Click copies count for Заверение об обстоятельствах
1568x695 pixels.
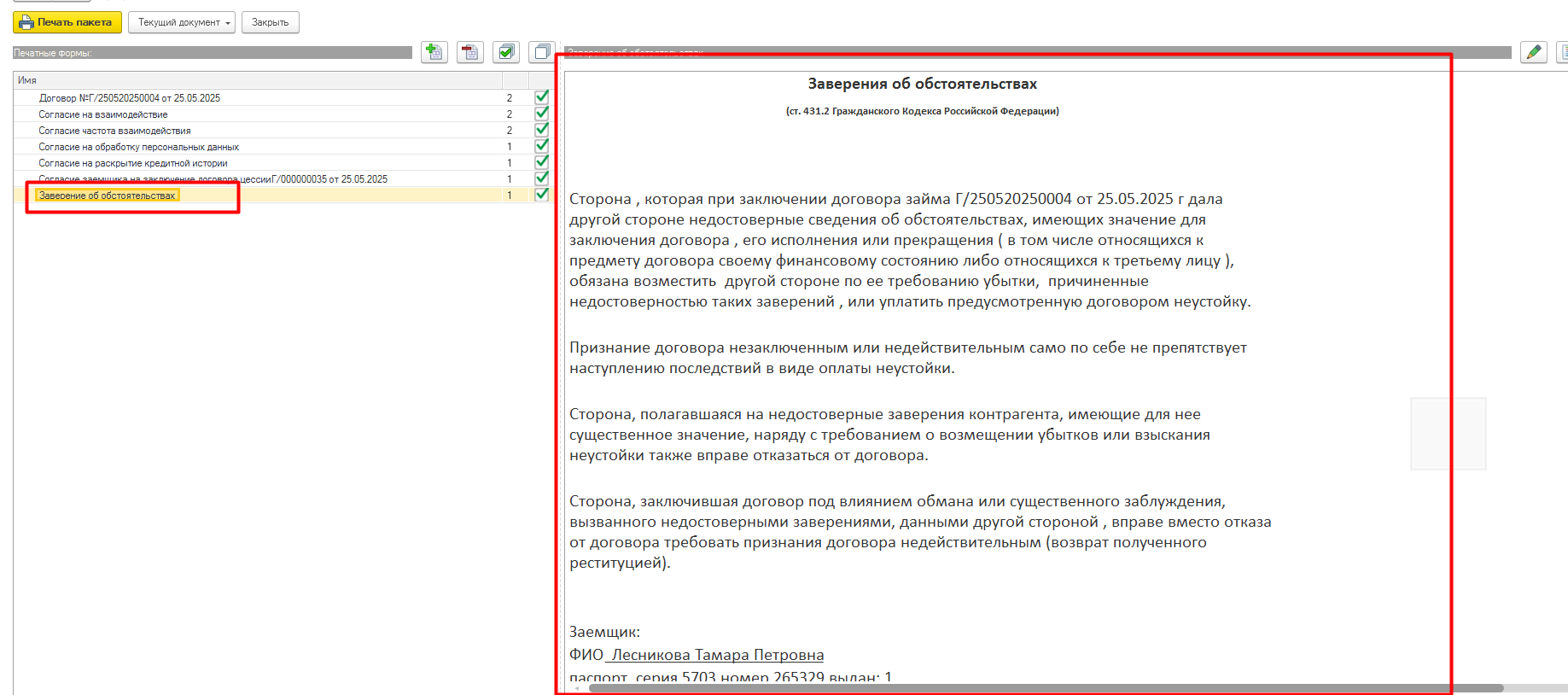(x=510, y=196)
